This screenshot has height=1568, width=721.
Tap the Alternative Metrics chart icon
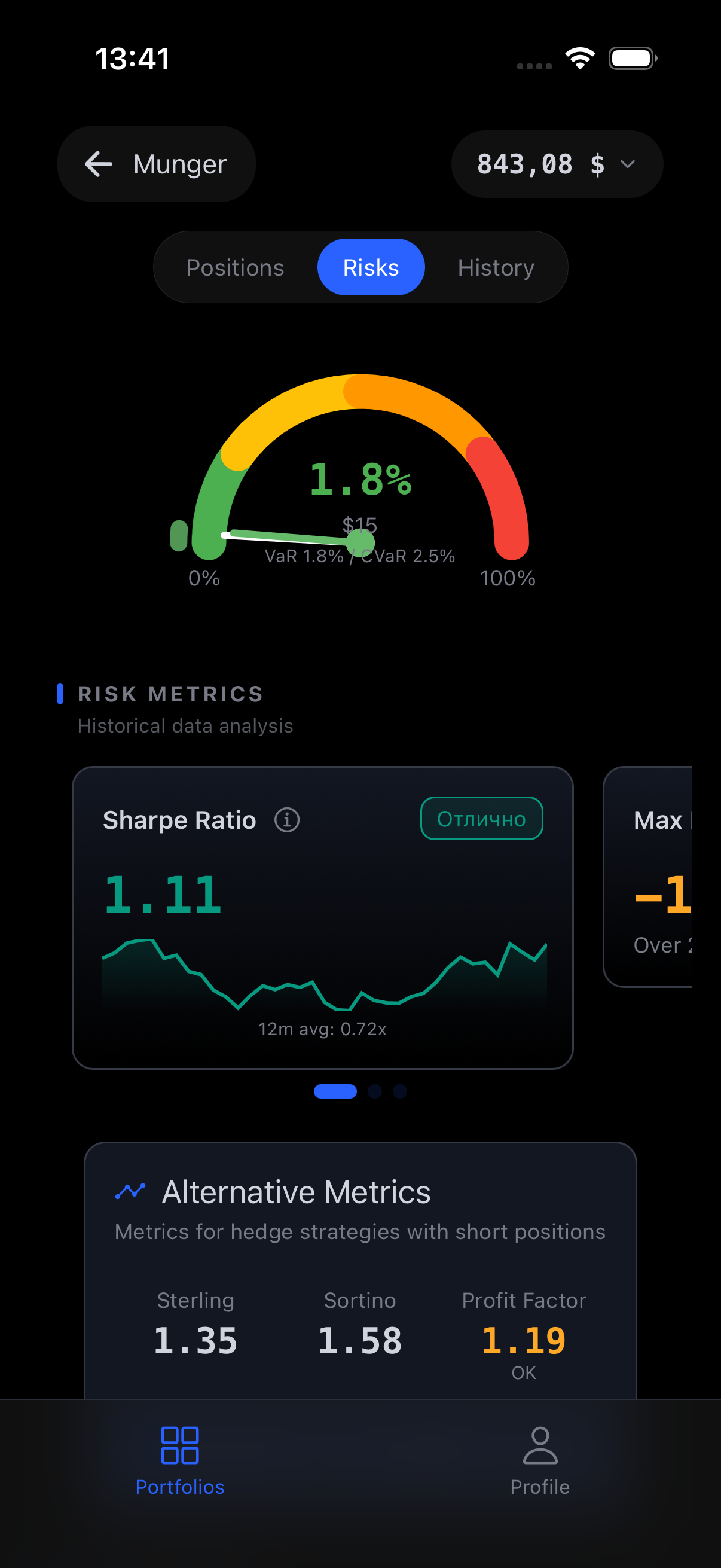click(x=130, y=1191)
